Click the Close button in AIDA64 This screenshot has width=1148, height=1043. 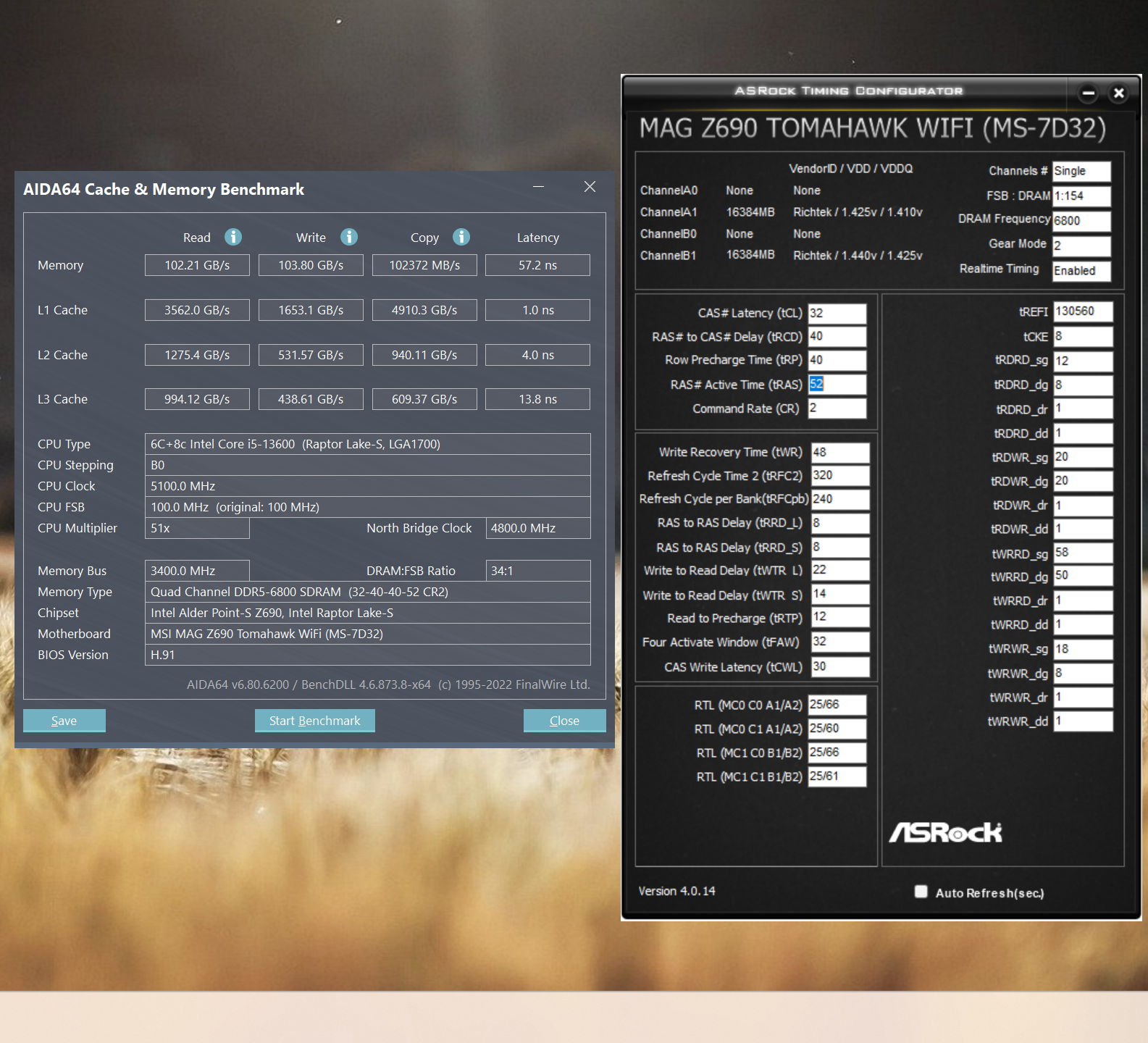point(565,721)
